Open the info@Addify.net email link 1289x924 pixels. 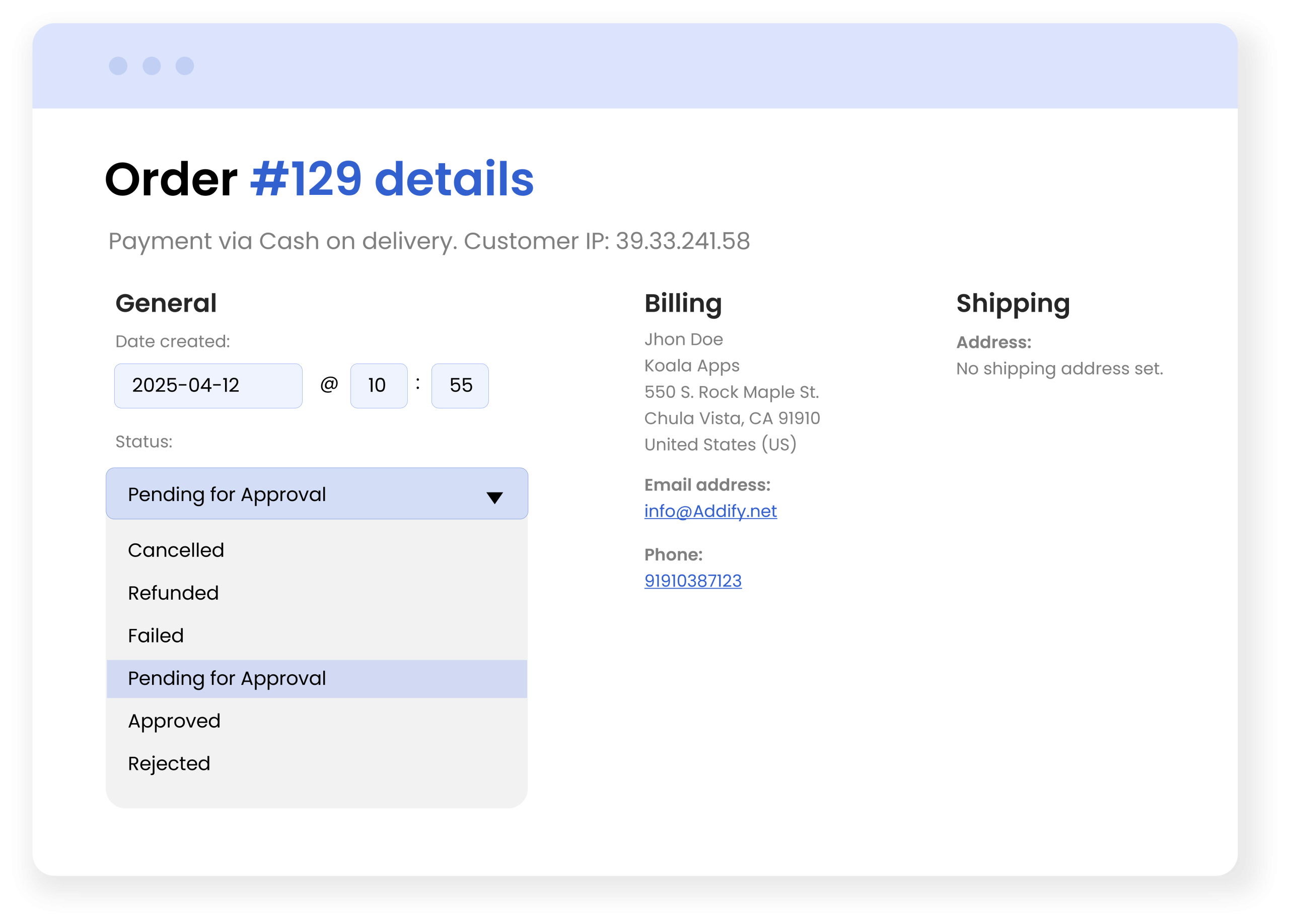coord(710,511)
